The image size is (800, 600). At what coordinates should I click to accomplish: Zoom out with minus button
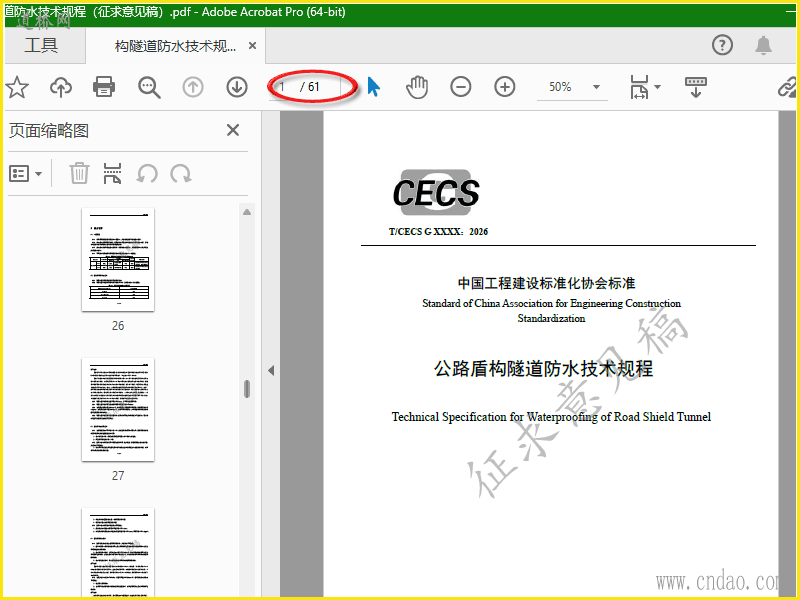point(461,87)
